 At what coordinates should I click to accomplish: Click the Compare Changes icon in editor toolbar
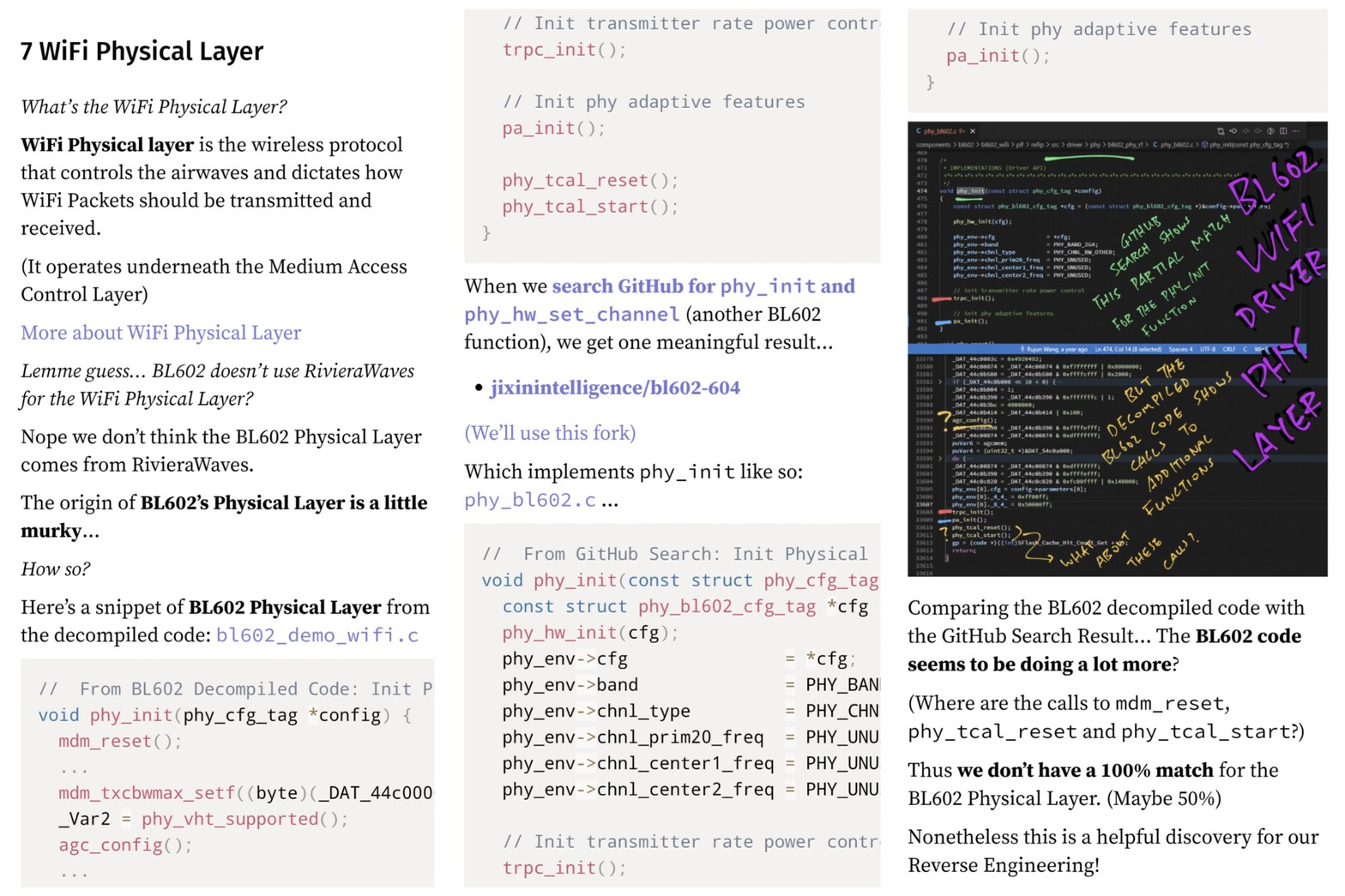click(1220, 131)
